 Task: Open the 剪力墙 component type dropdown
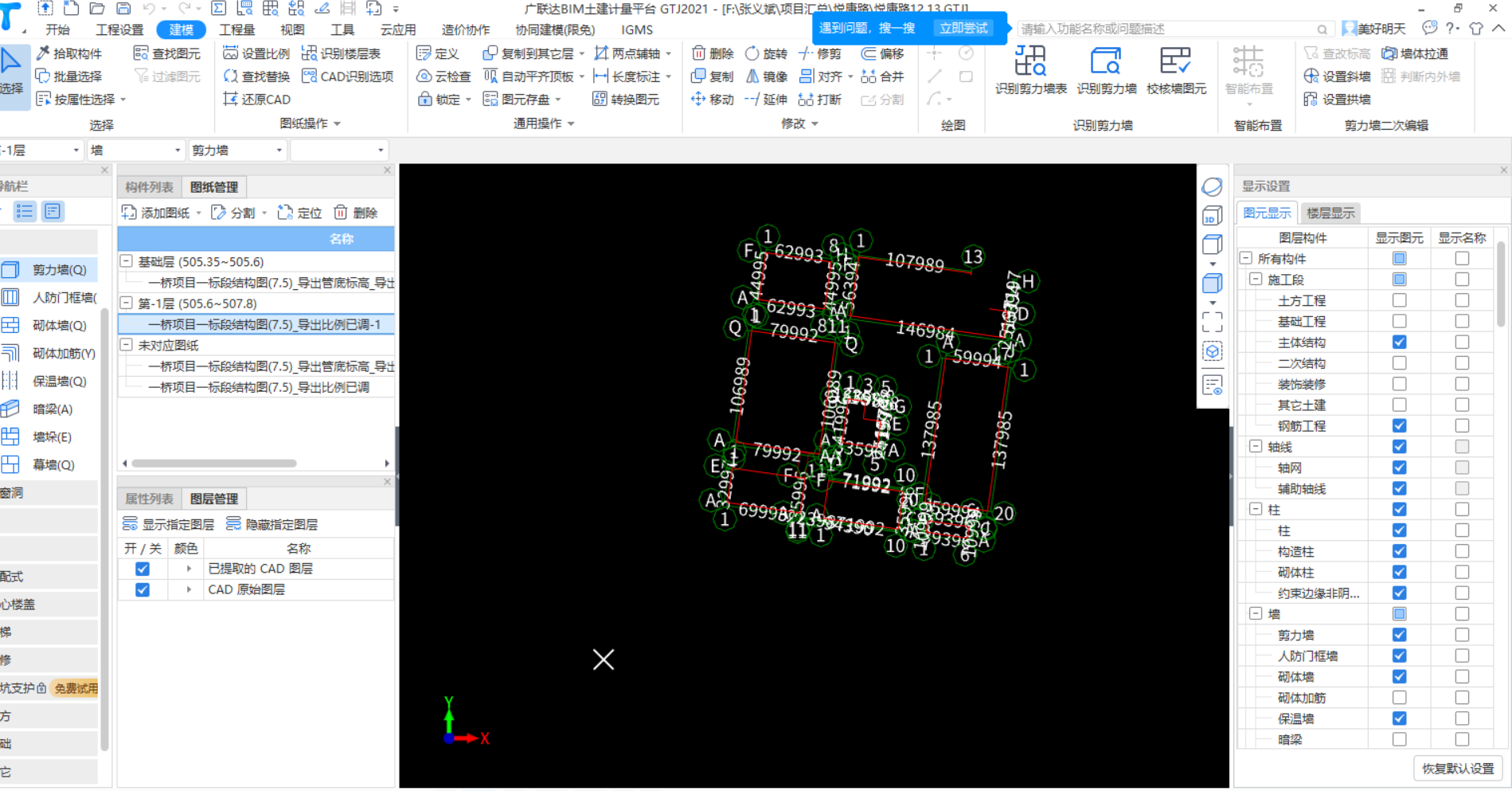[237, 150]
